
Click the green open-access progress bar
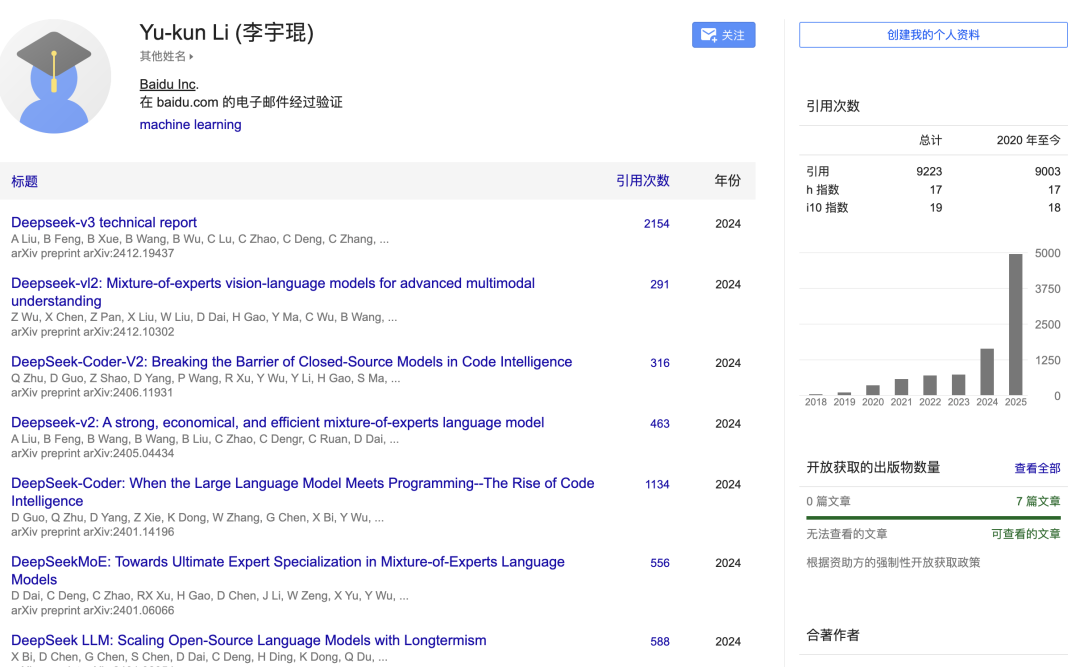933,518
